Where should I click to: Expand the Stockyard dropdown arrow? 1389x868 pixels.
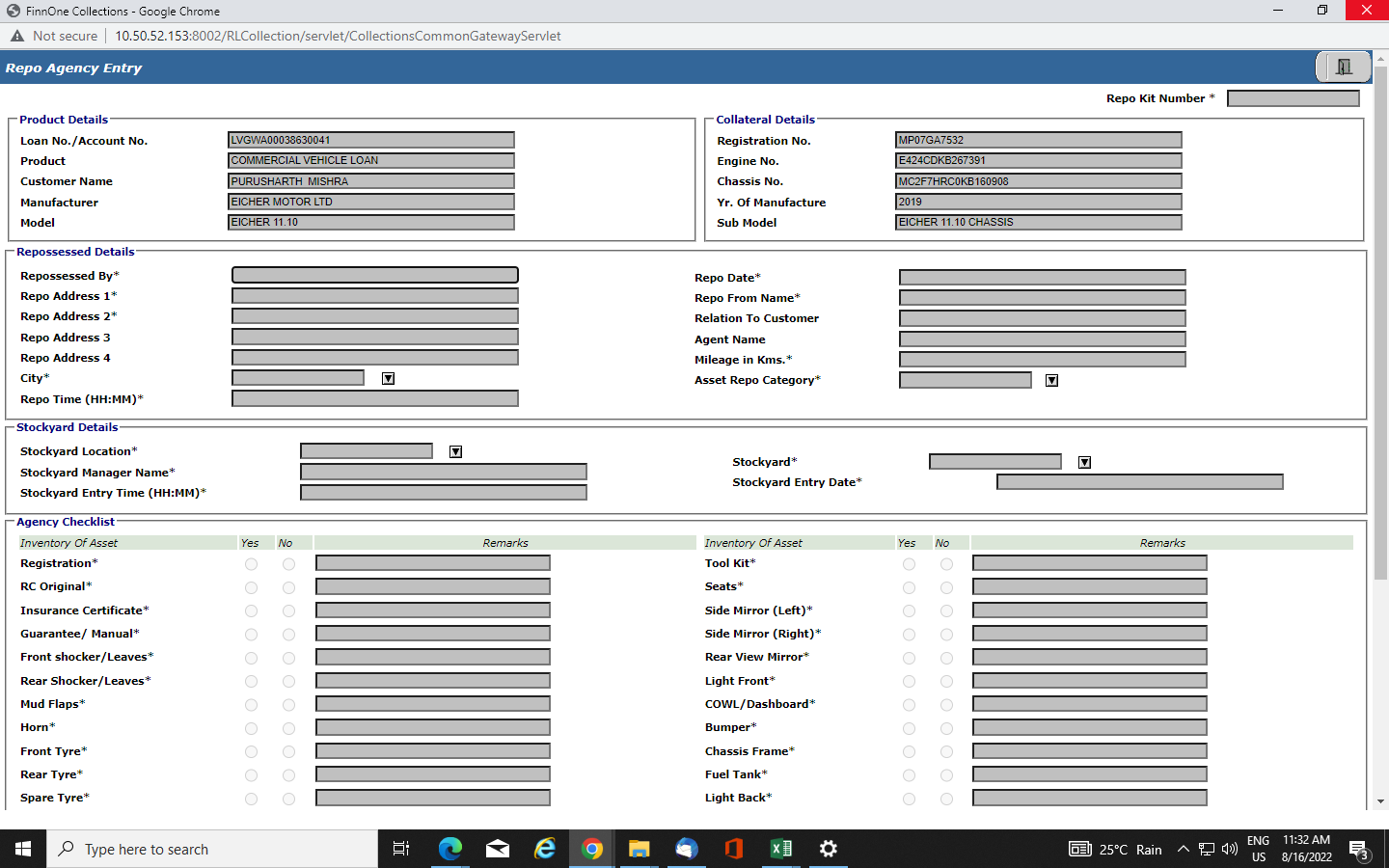(x=1084, y=463)
